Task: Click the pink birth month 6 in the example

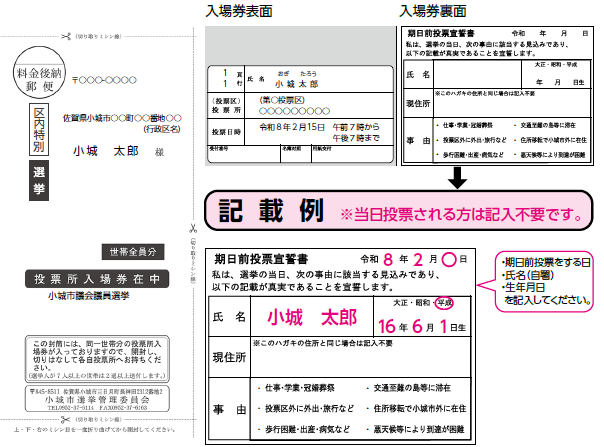Action: (x=418, y=327)
